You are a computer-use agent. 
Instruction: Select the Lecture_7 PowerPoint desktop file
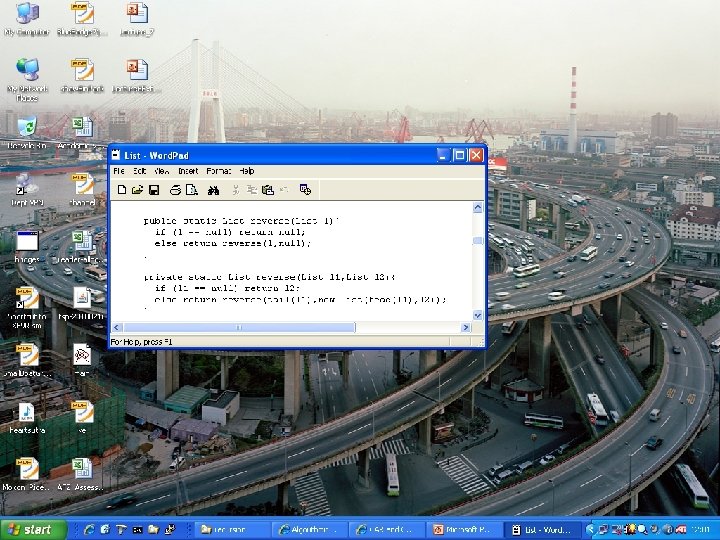pyautogui.click(x=136, y=19)
